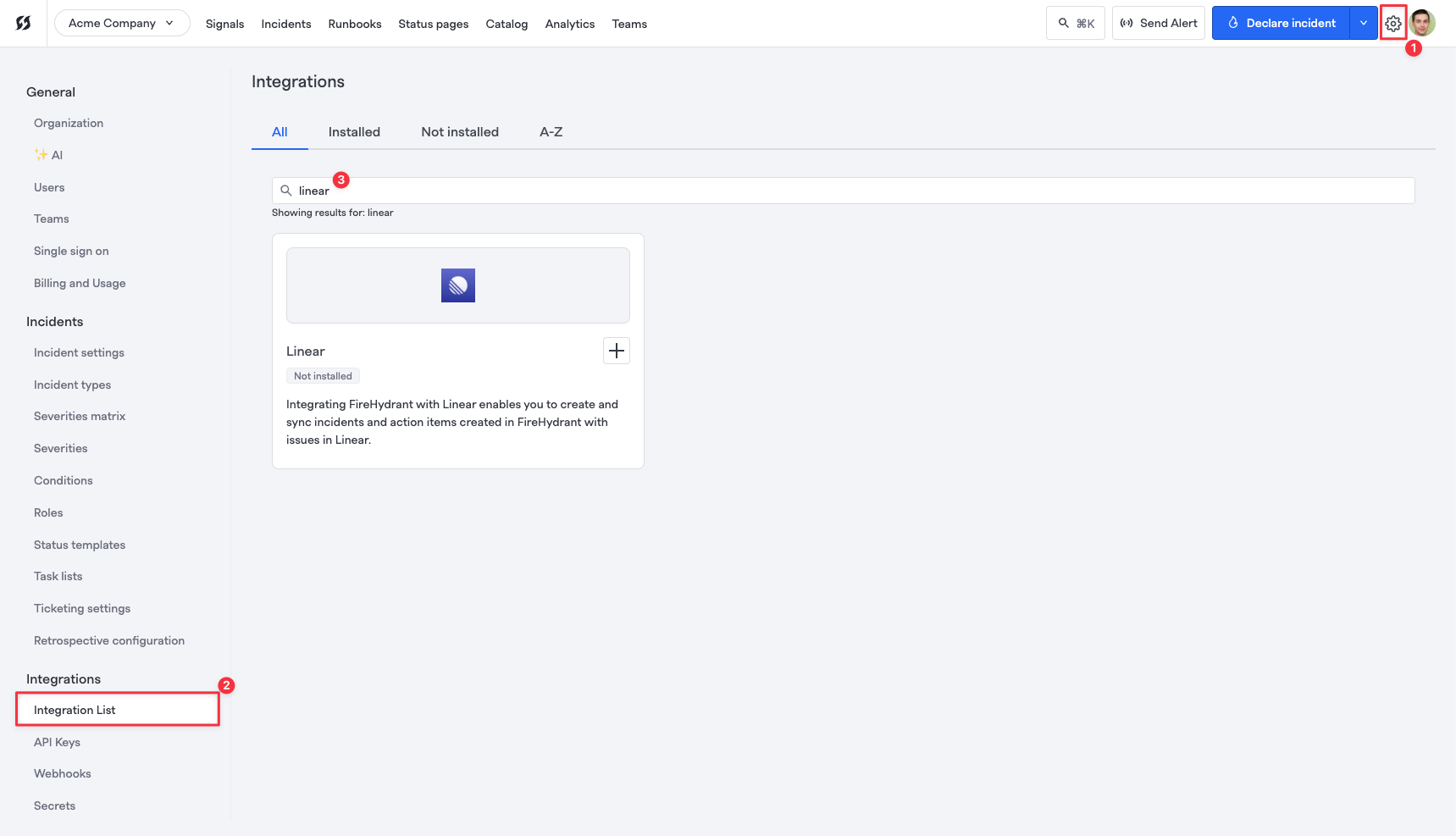Click the plus icon on Linear card
Screen dimensions: 1456x836
click(x=617, y=351)
